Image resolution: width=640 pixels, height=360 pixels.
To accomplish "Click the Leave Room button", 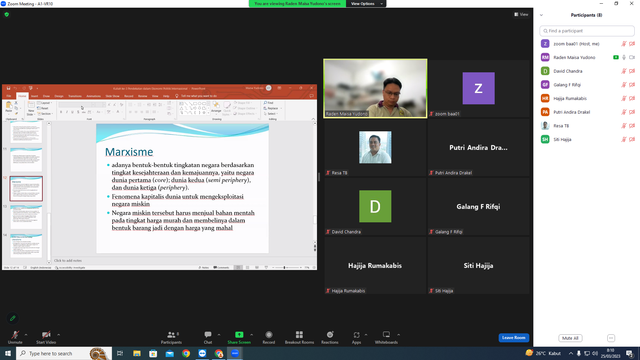I will pos(513,338).
